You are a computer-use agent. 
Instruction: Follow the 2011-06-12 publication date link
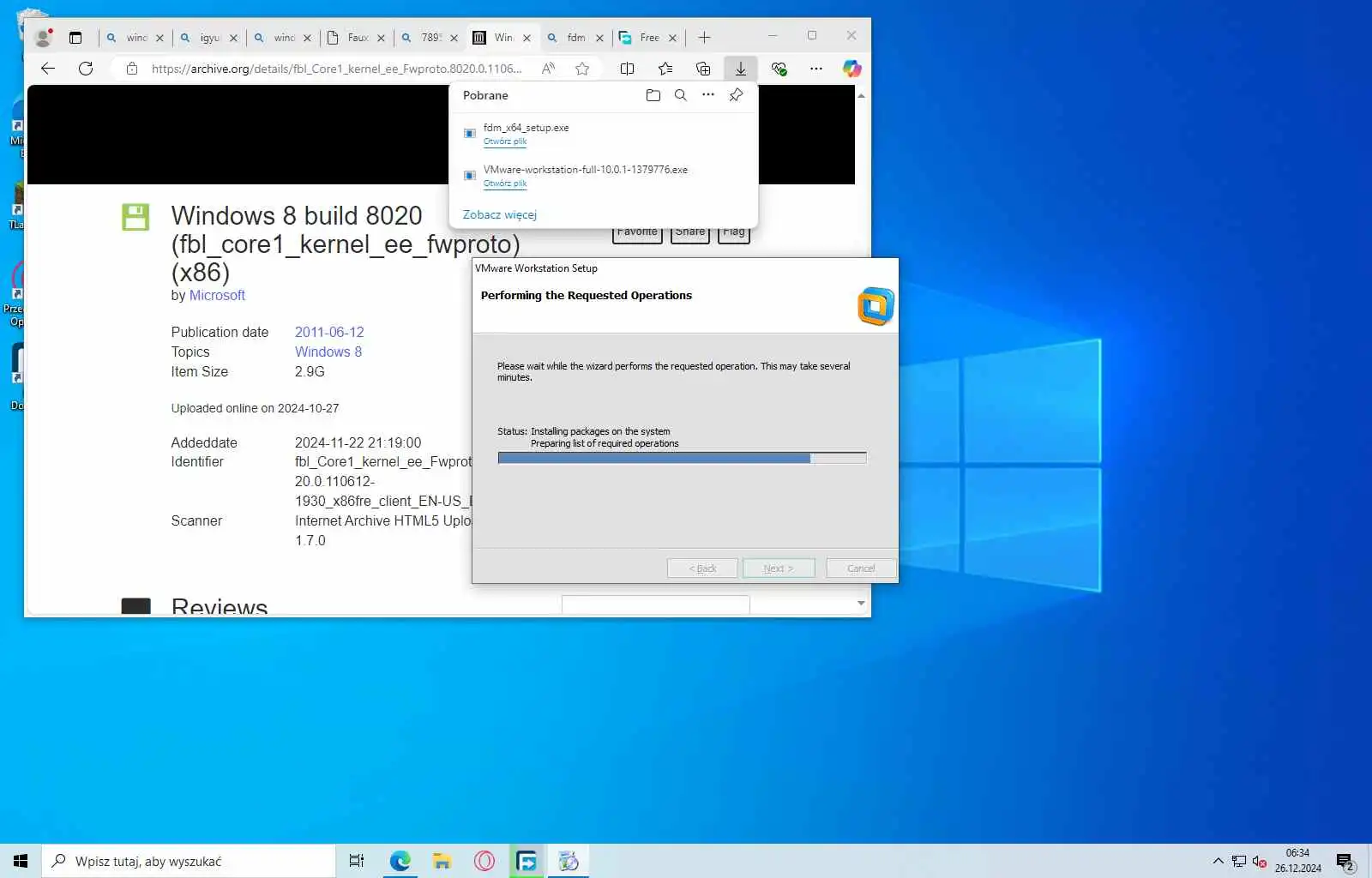329,332
